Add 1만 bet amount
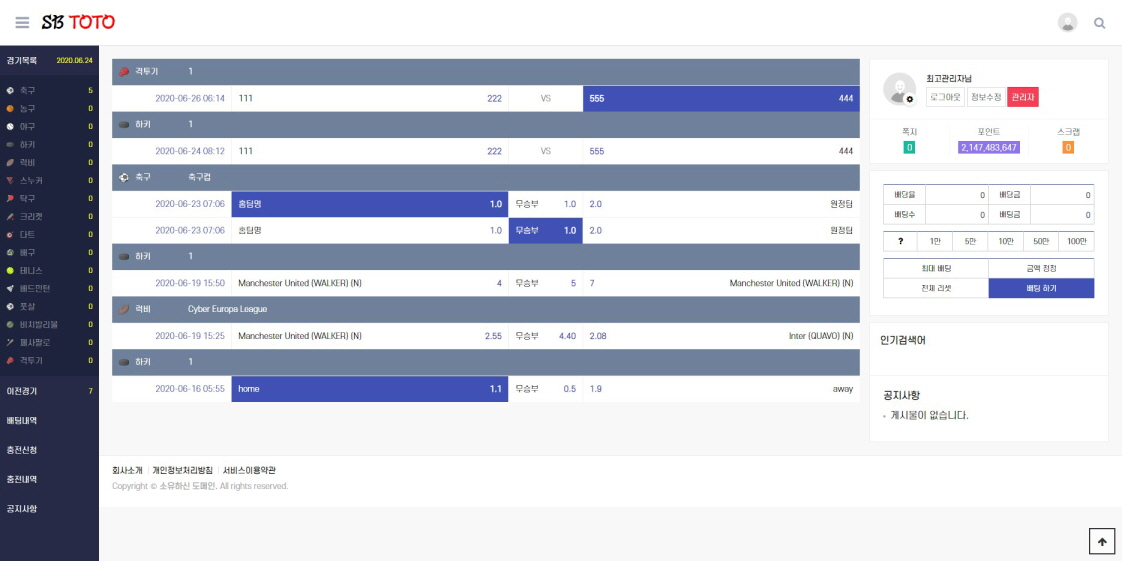The image size is (1122, 561). (935, 242)
